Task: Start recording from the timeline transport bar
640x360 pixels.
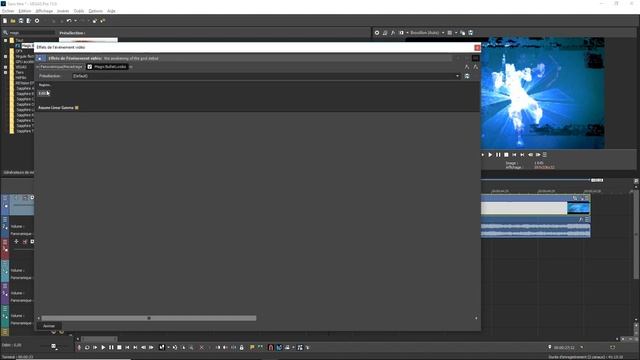Action: (79, 347)
